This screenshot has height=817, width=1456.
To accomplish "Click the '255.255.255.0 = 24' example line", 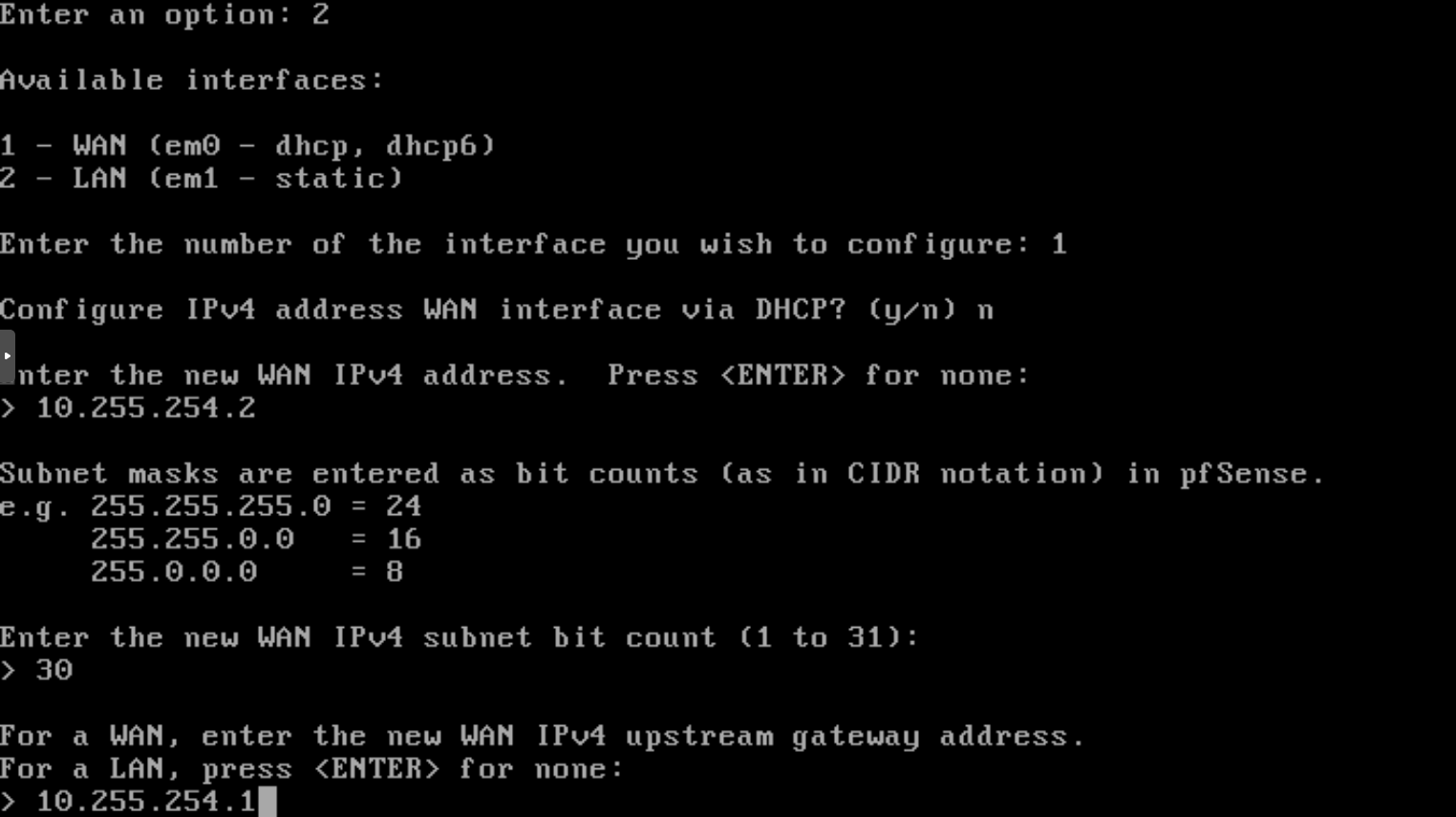I will 256,506.
